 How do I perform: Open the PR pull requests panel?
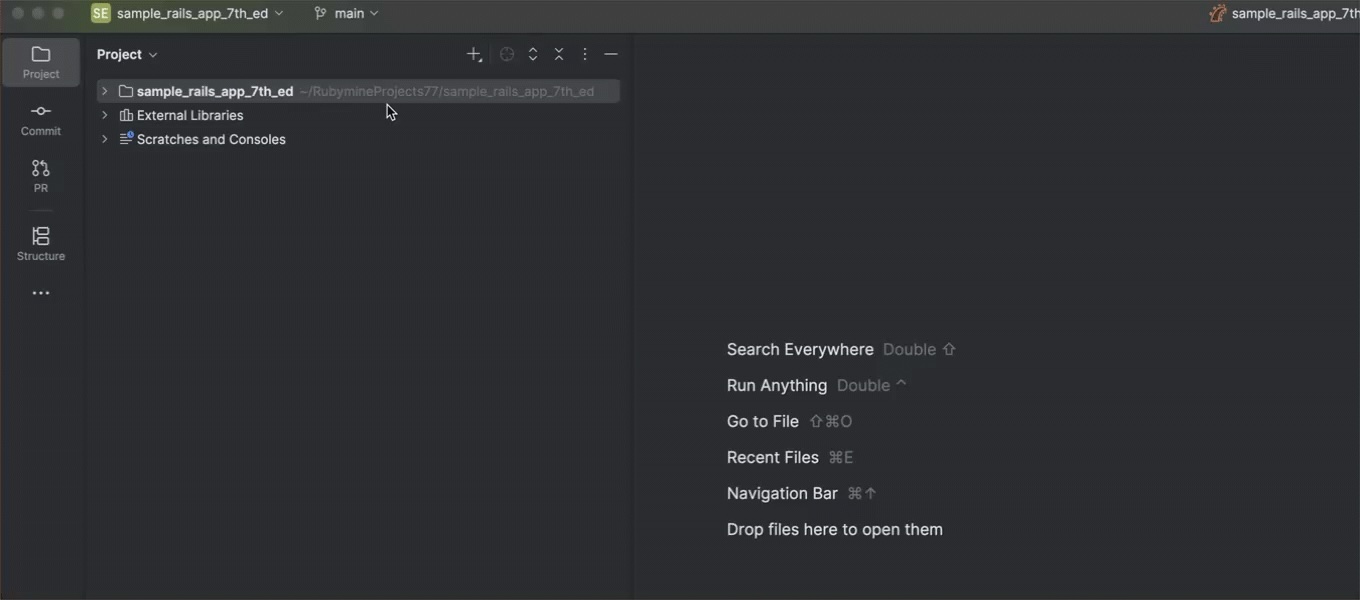click(x=41, y=176)
